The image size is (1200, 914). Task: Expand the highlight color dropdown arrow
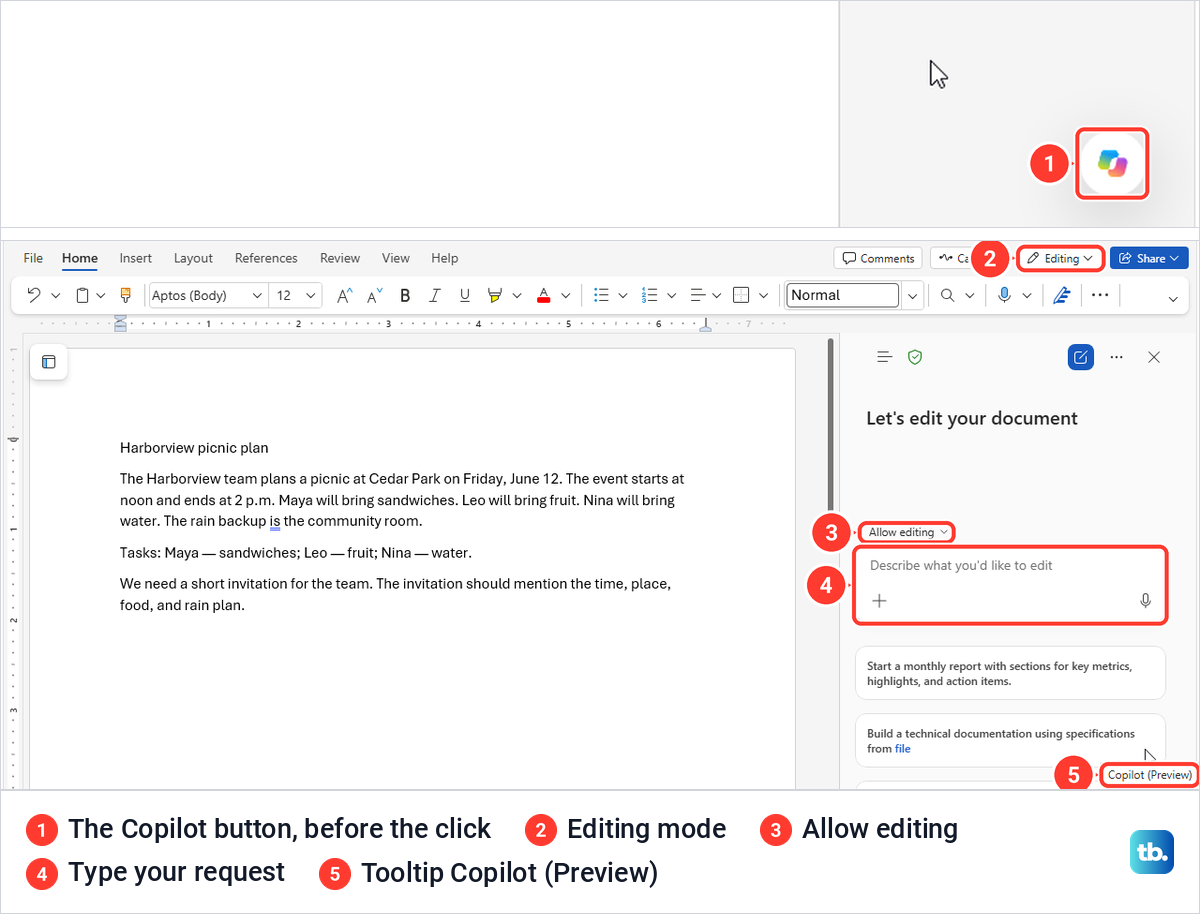[x=516, y=295]
